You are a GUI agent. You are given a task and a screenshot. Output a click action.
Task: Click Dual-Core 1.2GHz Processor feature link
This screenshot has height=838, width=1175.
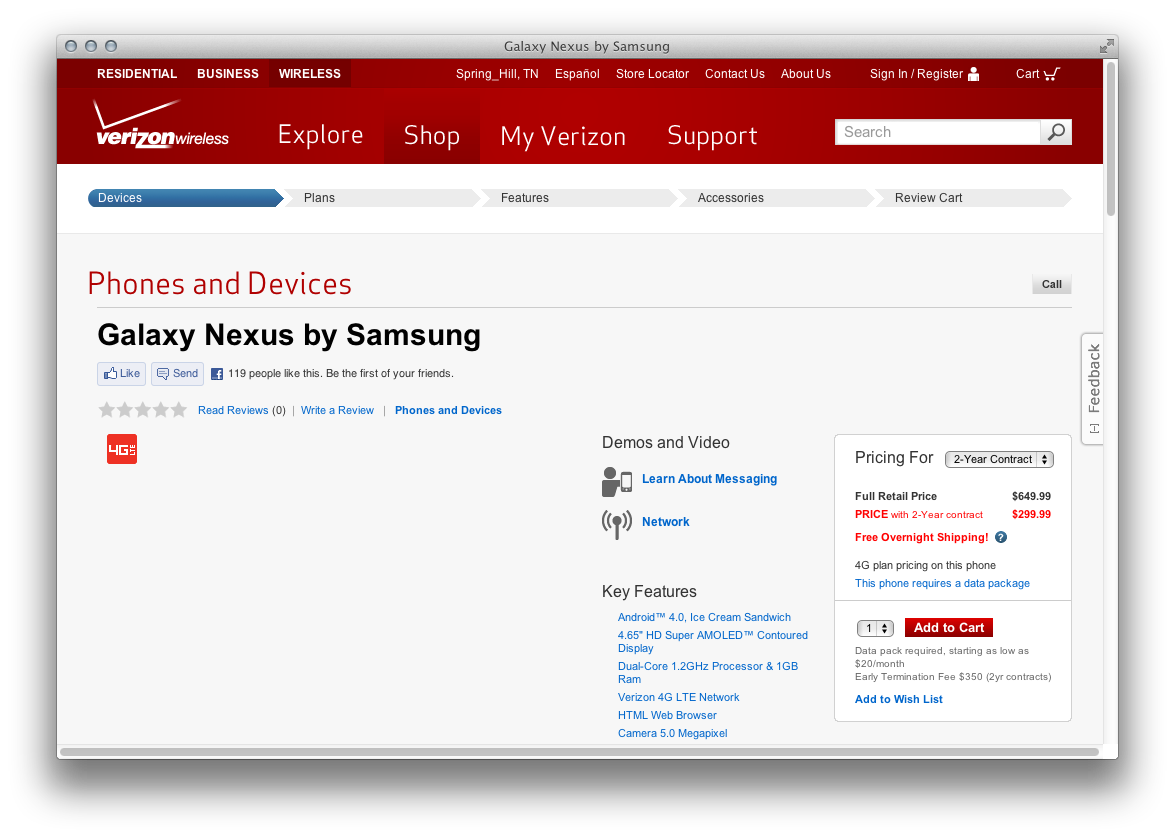point(707,672)
